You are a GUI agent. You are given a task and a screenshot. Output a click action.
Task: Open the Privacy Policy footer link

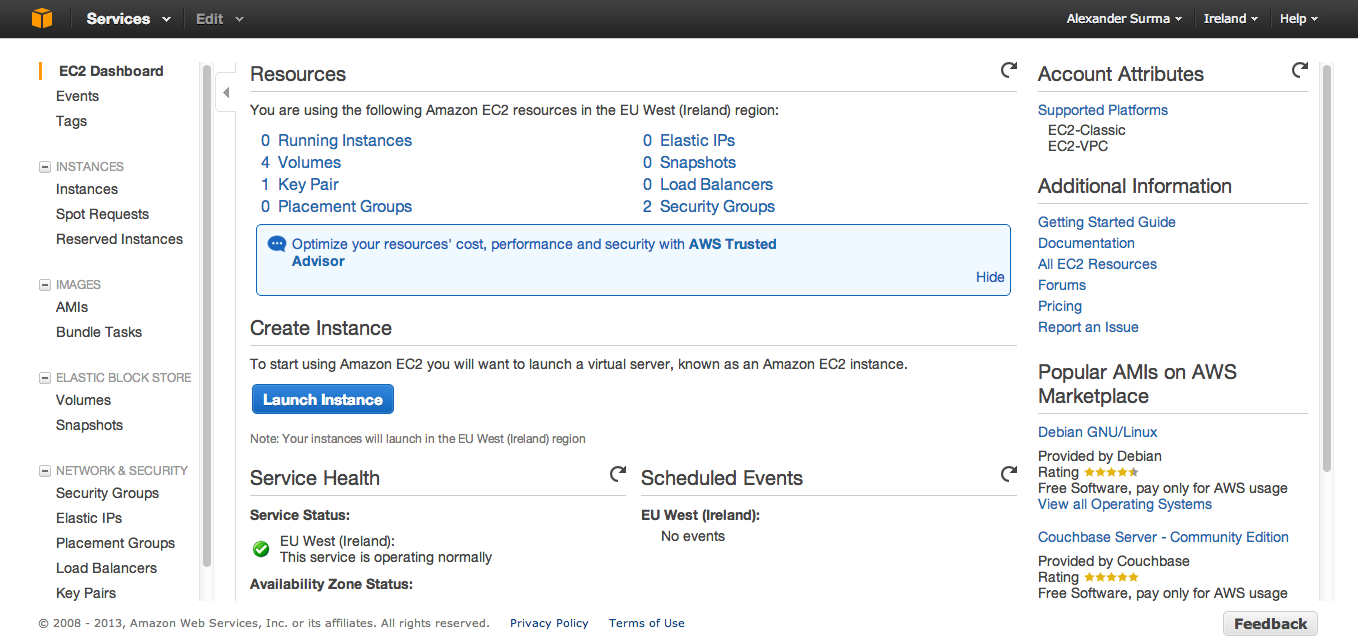pos(549,623)
